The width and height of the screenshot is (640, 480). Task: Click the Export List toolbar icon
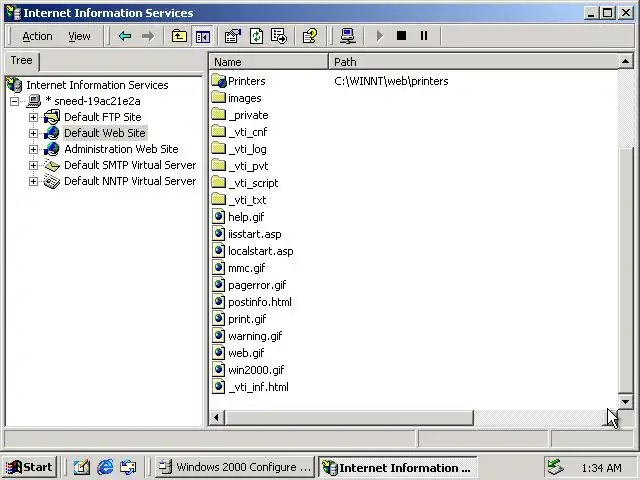point(279,36)
